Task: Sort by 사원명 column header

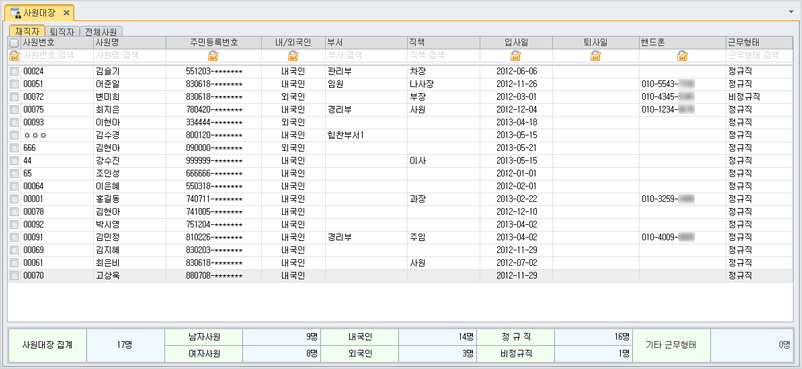Action: click(129, 43)
